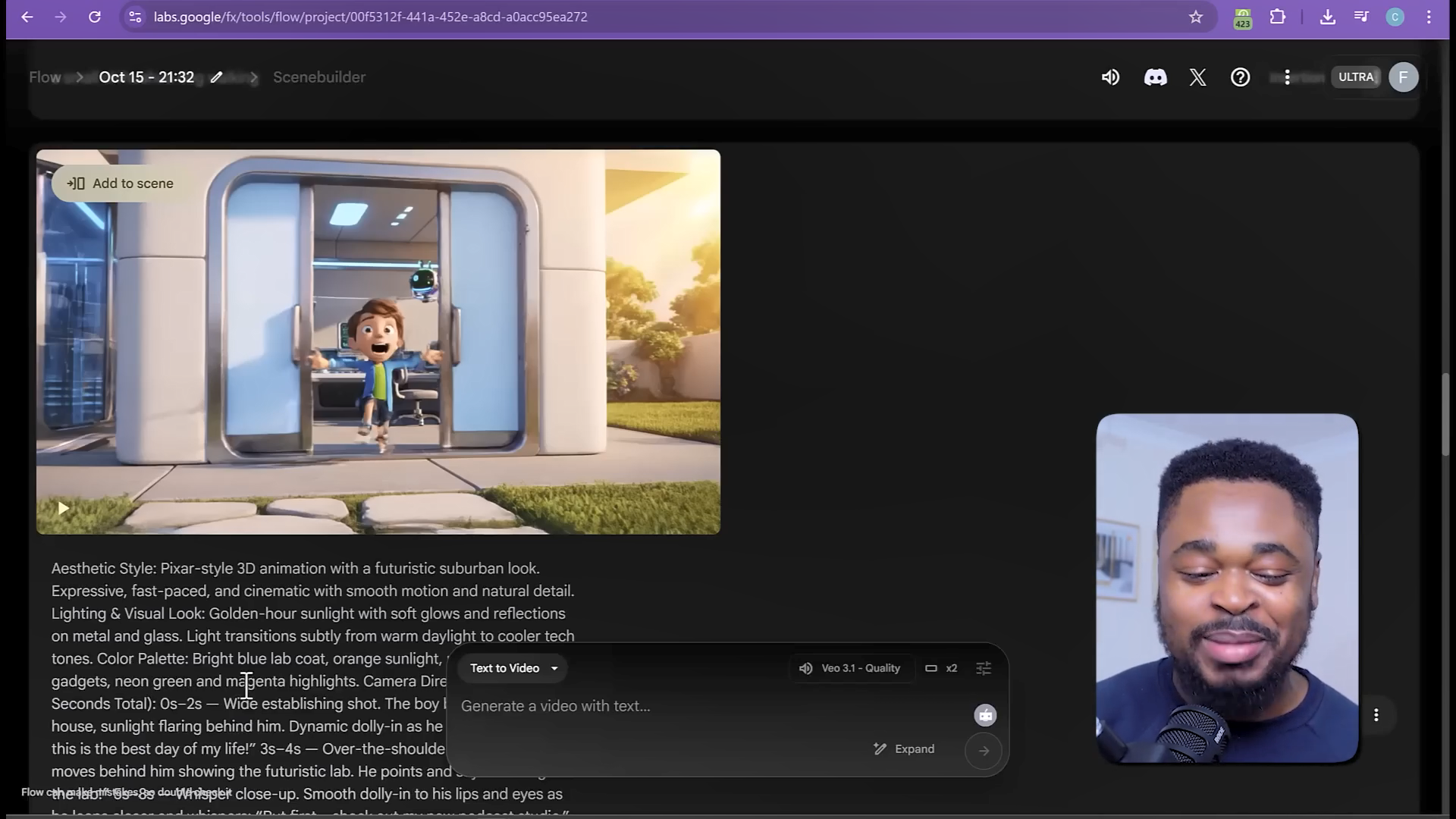This screenshot has width=1456, height=819.
Task: Click the Discord icon in header
Action: [1155, 77]
